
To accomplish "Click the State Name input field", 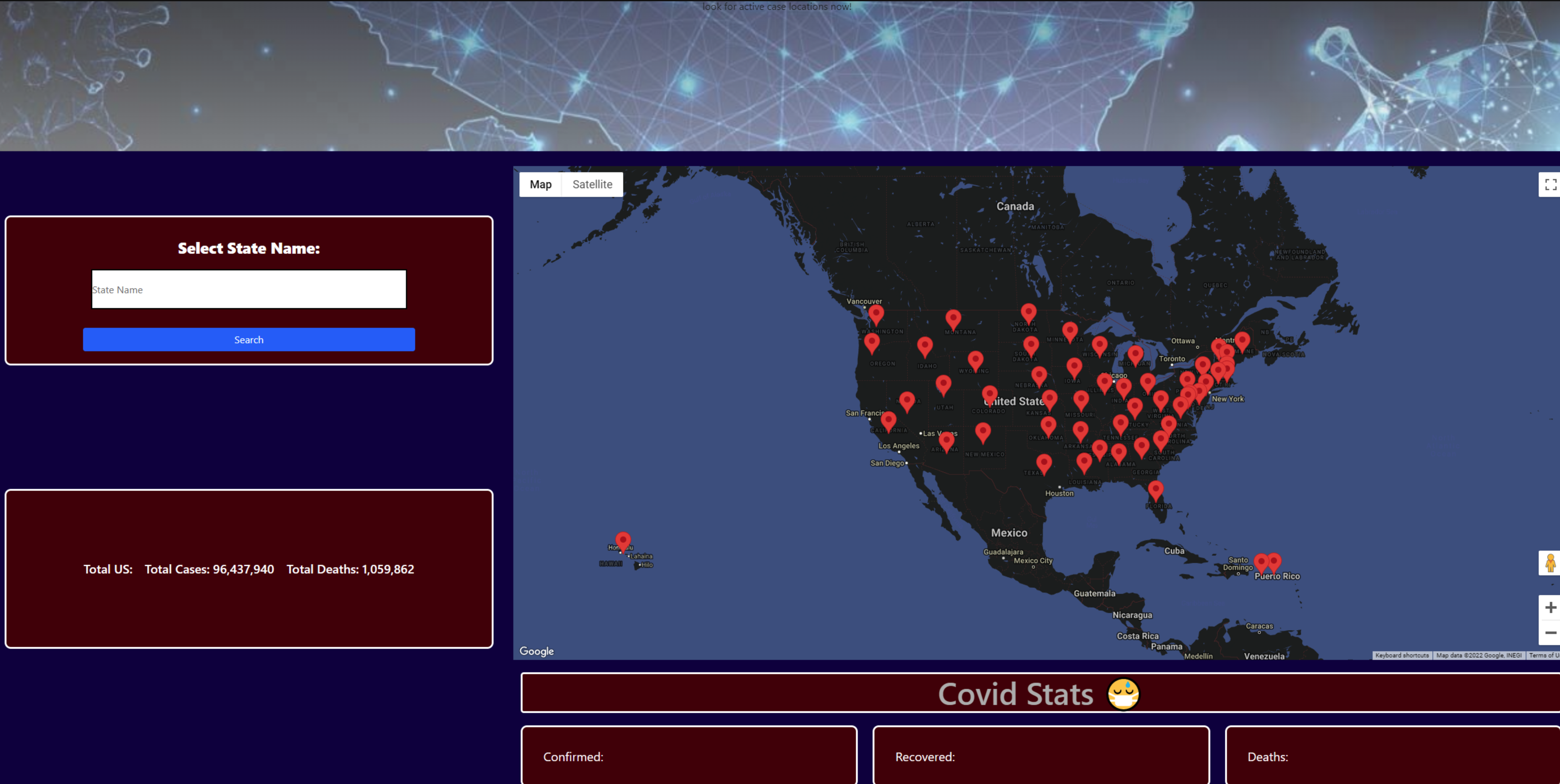I will (248, 289).
